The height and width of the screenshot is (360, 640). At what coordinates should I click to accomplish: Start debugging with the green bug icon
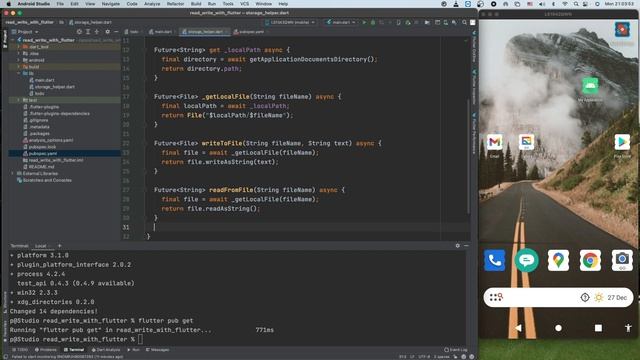tap(373, 22)
